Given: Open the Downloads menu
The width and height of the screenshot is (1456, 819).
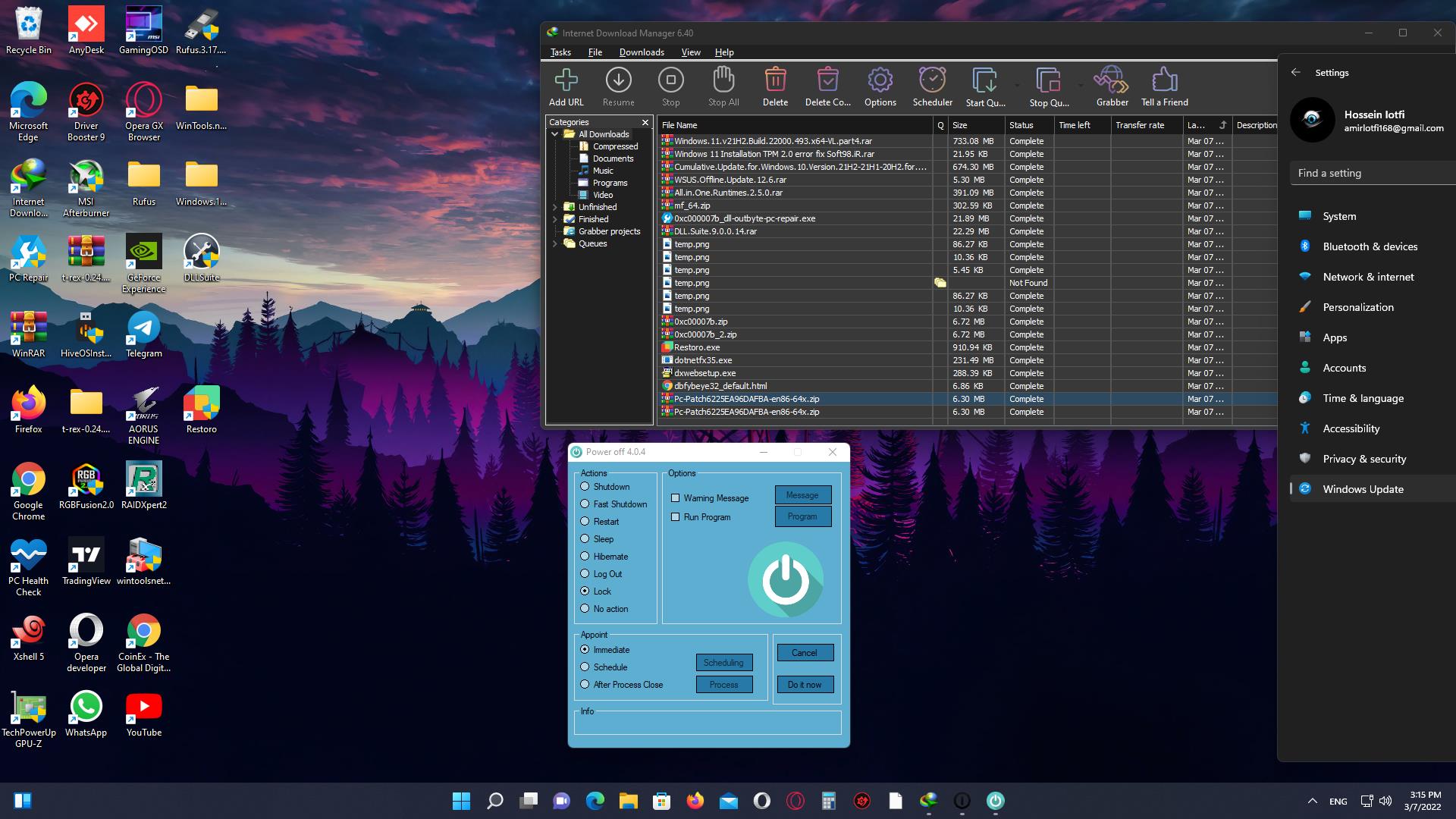Looking at the screenshot, I should (x=641, y=52).
